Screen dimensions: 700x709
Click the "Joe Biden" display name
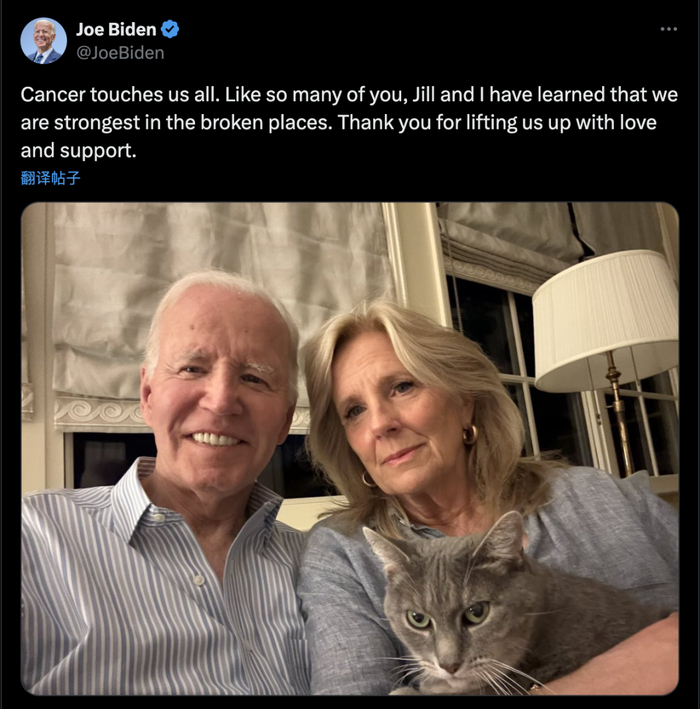pos(116,30)
